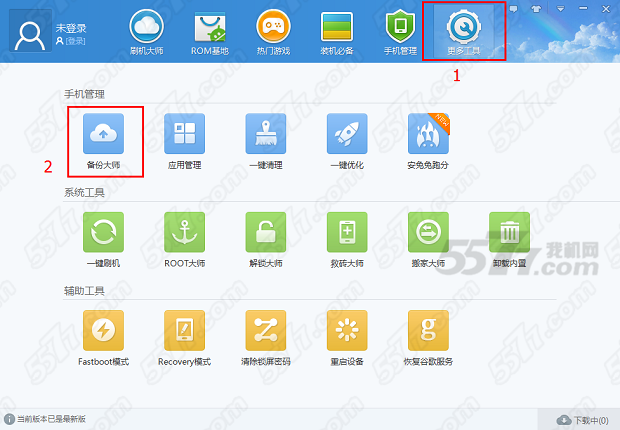This screenshot has width=620, height=430.
Task: Open the feedback speech-bubble icon
Action: (513, 9)
